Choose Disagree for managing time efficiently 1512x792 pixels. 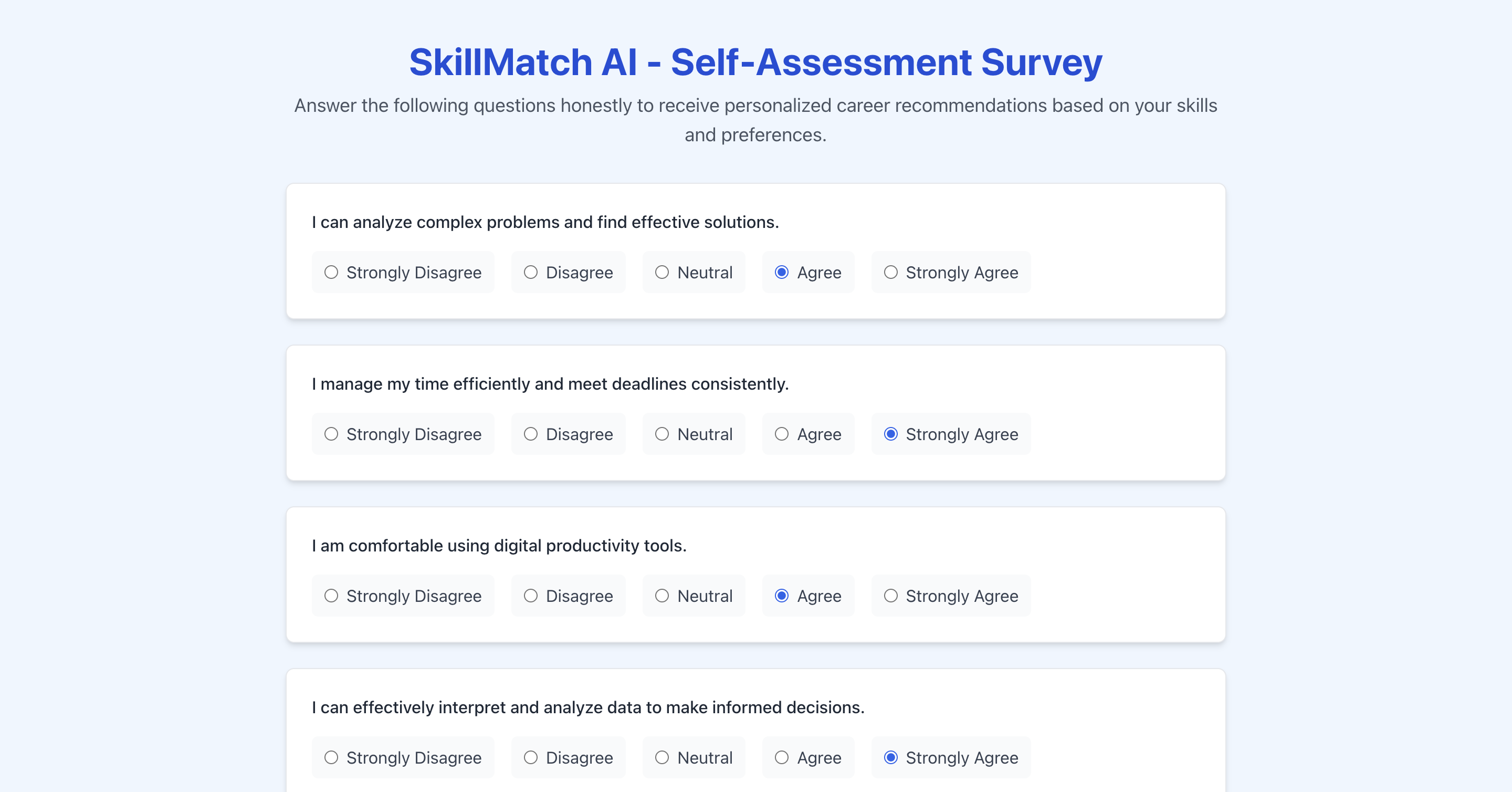(531, 434)
